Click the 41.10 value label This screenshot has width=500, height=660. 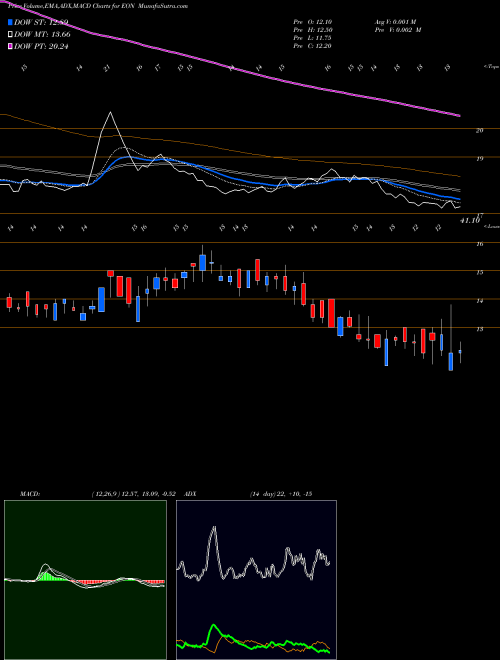[x=470, y=221]
